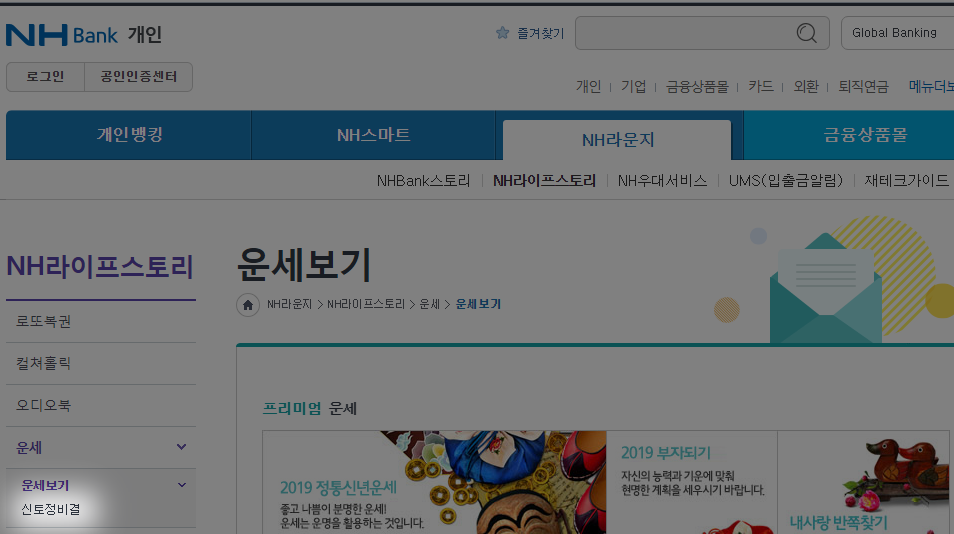Click 운세보기 in breadcrumb

pyautogui.click(x=478, y=304)
